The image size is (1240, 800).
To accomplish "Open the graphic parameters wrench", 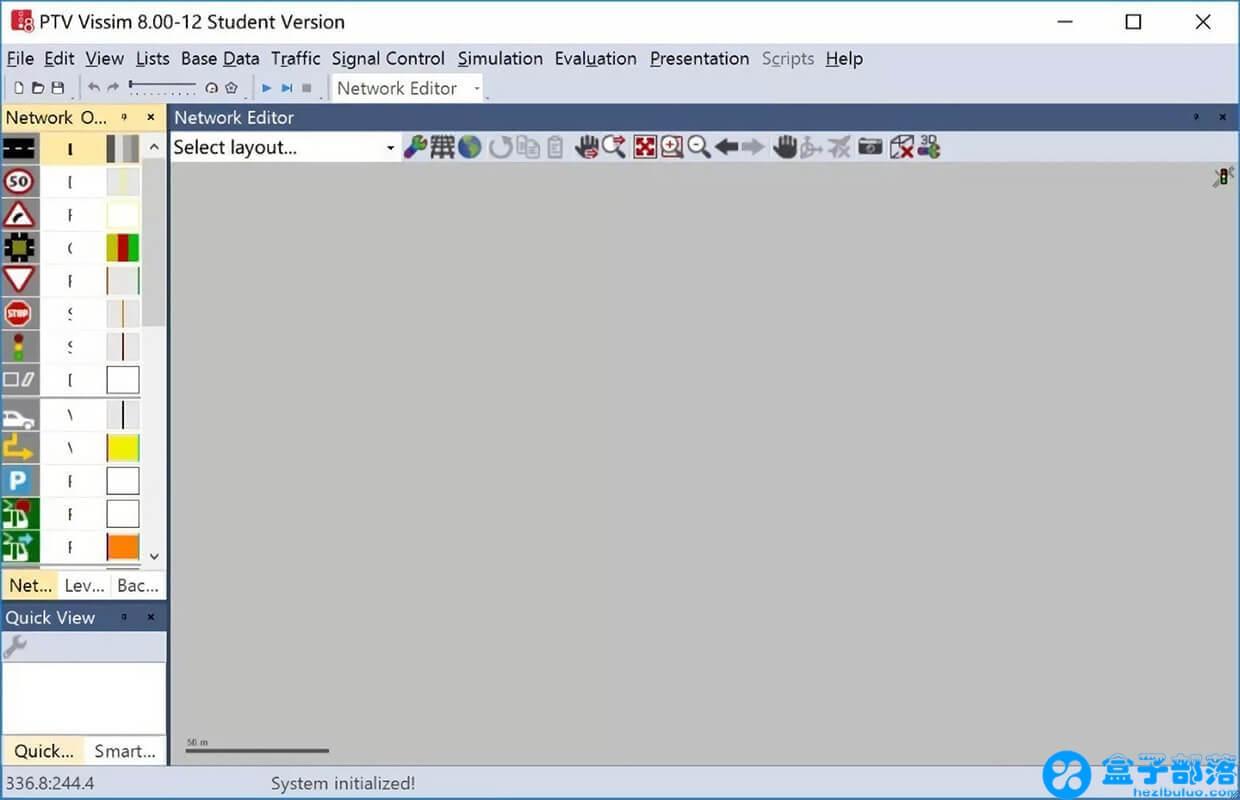I will pos(415,148).
